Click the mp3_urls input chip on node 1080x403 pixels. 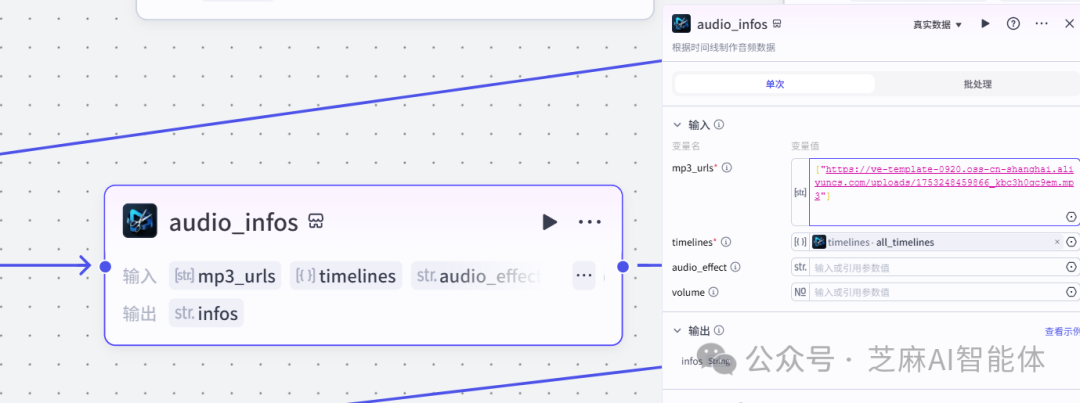click(x=225, y=276)
